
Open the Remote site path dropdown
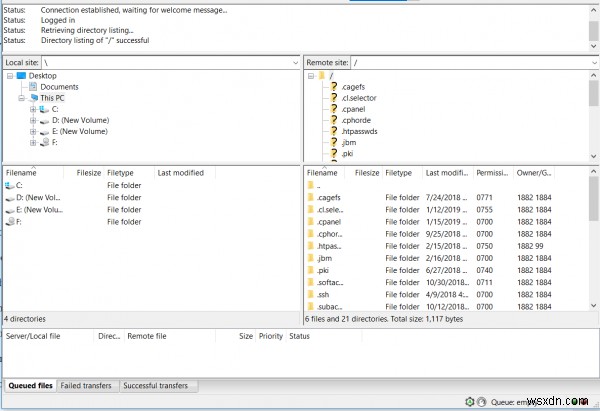click(x=594, y=62)
